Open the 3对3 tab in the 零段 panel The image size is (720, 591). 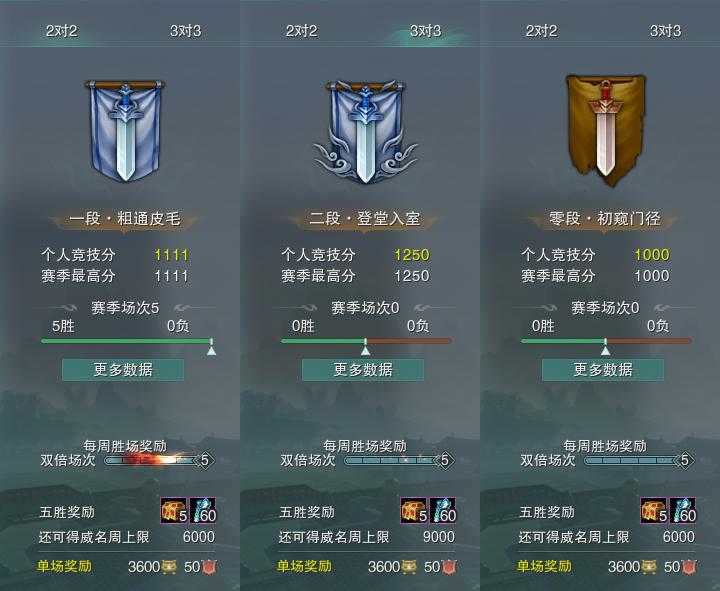665,31
